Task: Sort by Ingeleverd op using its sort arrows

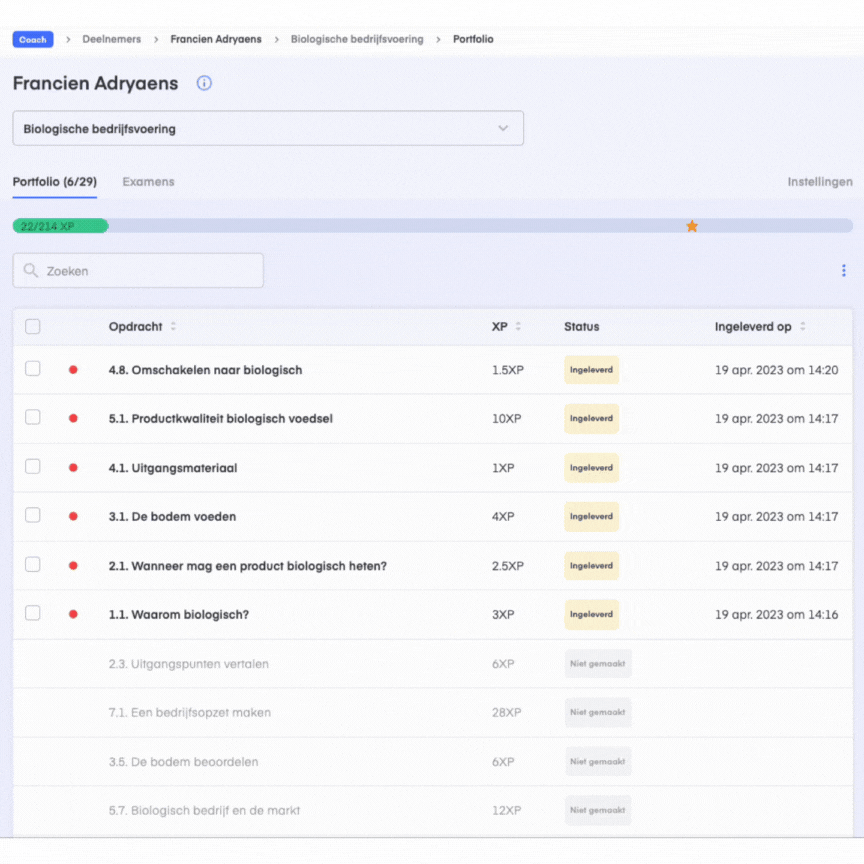Action: click(802, 326)
